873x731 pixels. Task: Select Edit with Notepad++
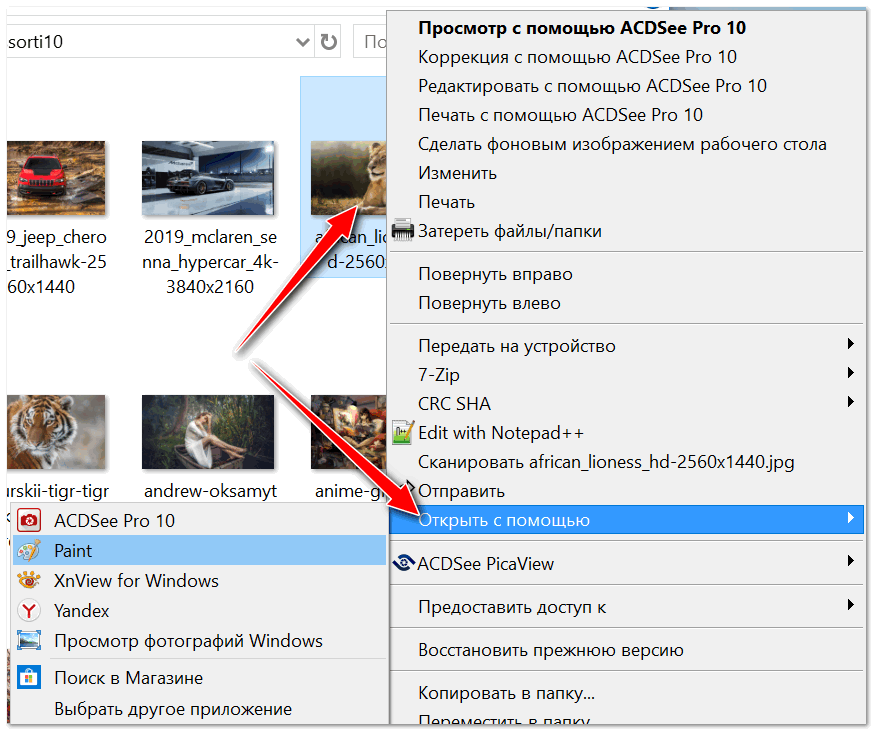point(501,433)
